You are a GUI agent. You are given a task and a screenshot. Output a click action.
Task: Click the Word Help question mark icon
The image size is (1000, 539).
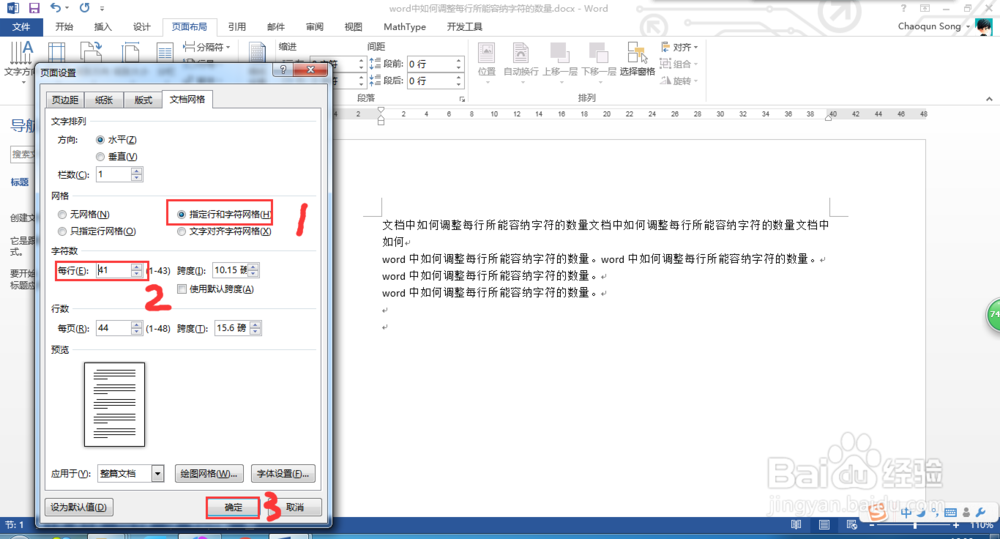(903, 8)
